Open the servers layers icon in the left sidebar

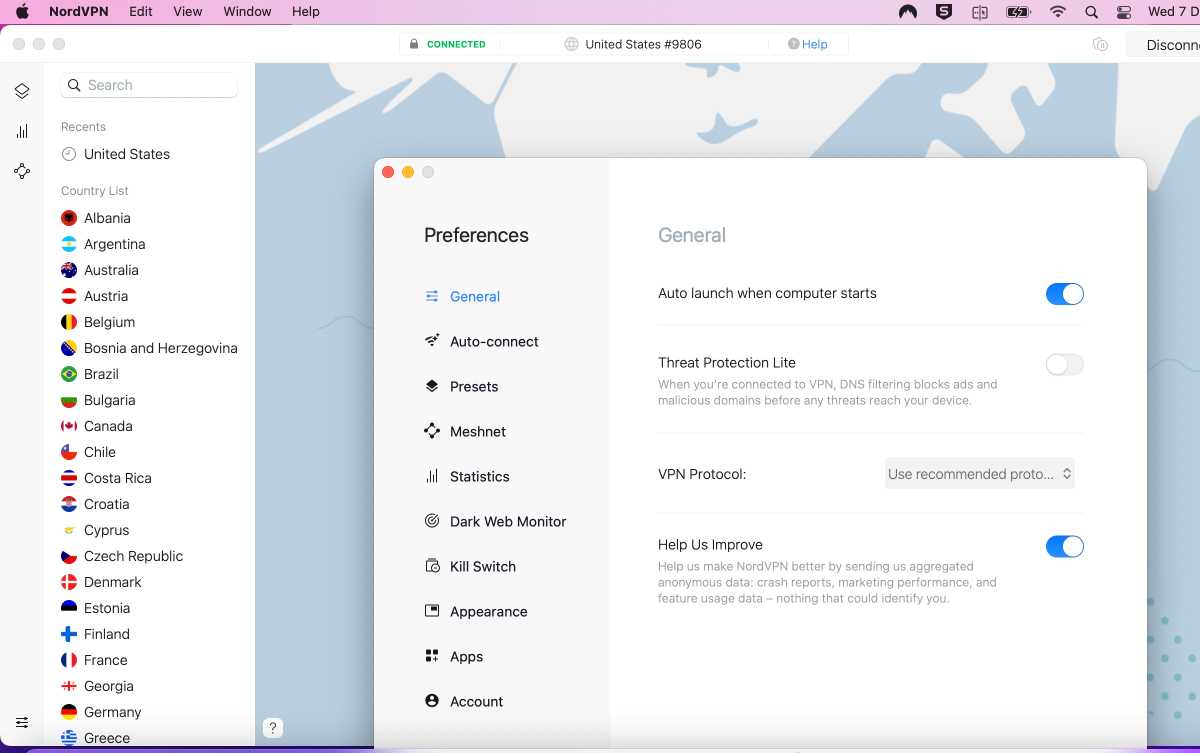[x=22, y=91]
